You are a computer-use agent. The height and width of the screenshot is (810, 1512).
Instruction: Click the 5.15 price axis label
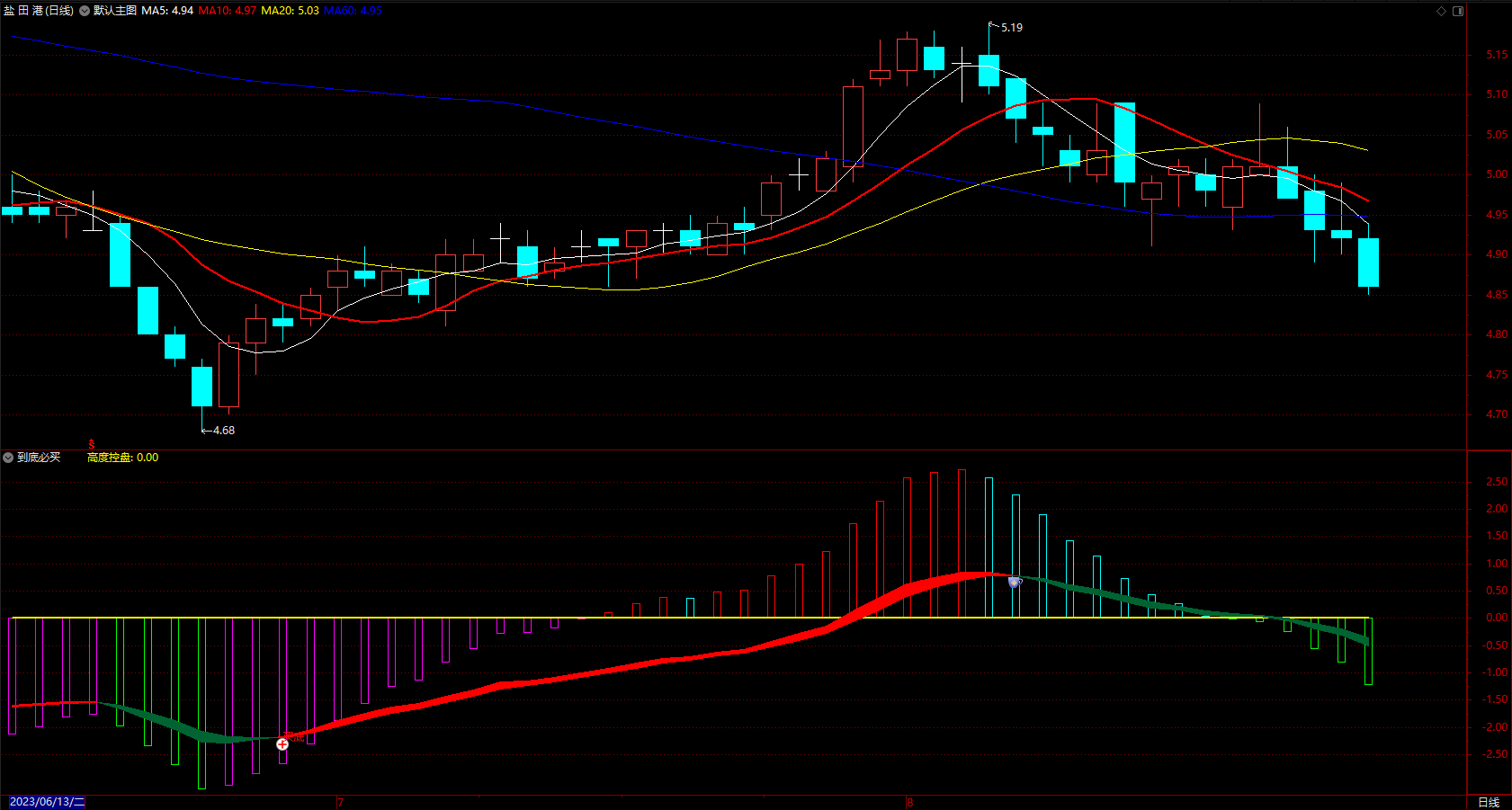(1497, 55)
